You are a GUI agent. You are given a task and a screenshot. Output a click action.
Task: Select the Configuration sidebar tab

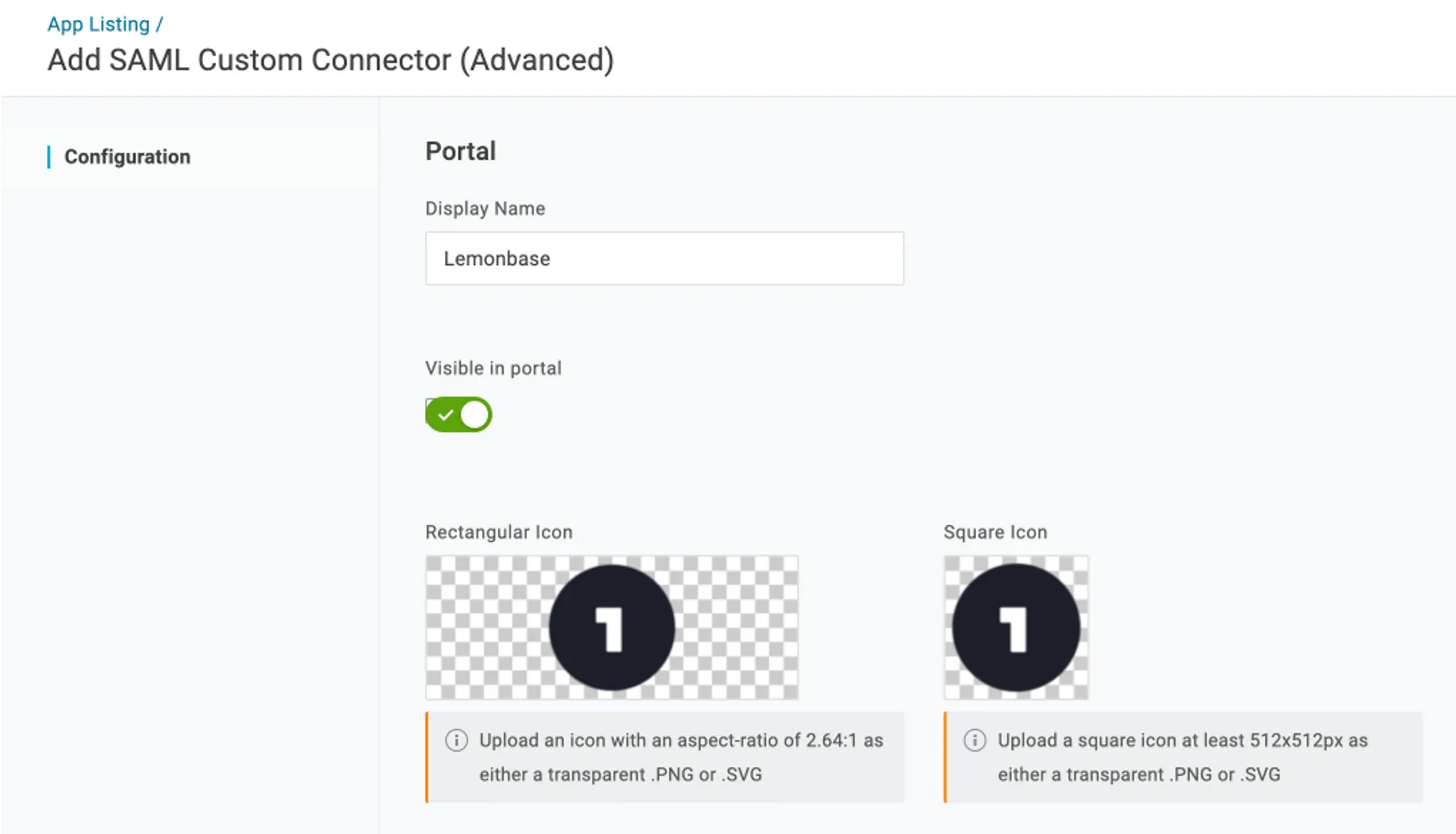tap(127, 156)
